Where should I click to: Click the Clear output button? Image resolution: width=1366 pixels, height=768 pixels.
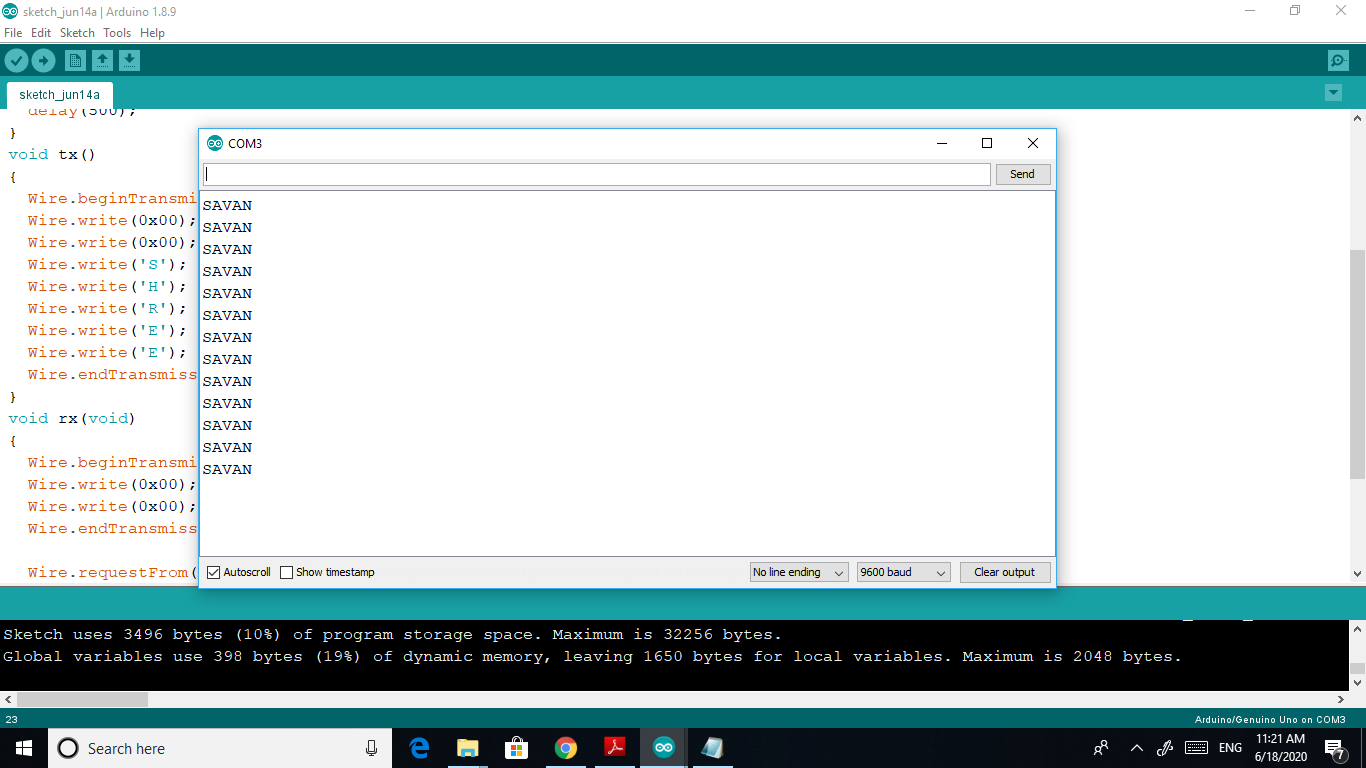pyautogui.click(x=1005, y=572)
